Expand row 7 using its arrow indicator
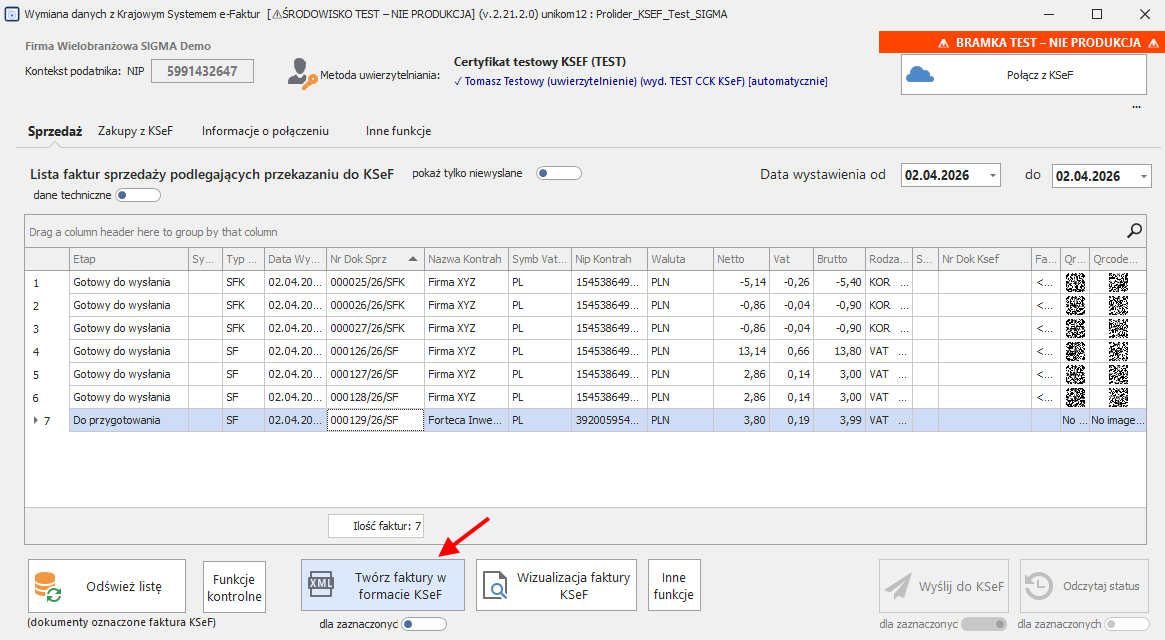Viewport: 1165px width, 640px height. tap(36, 420)
